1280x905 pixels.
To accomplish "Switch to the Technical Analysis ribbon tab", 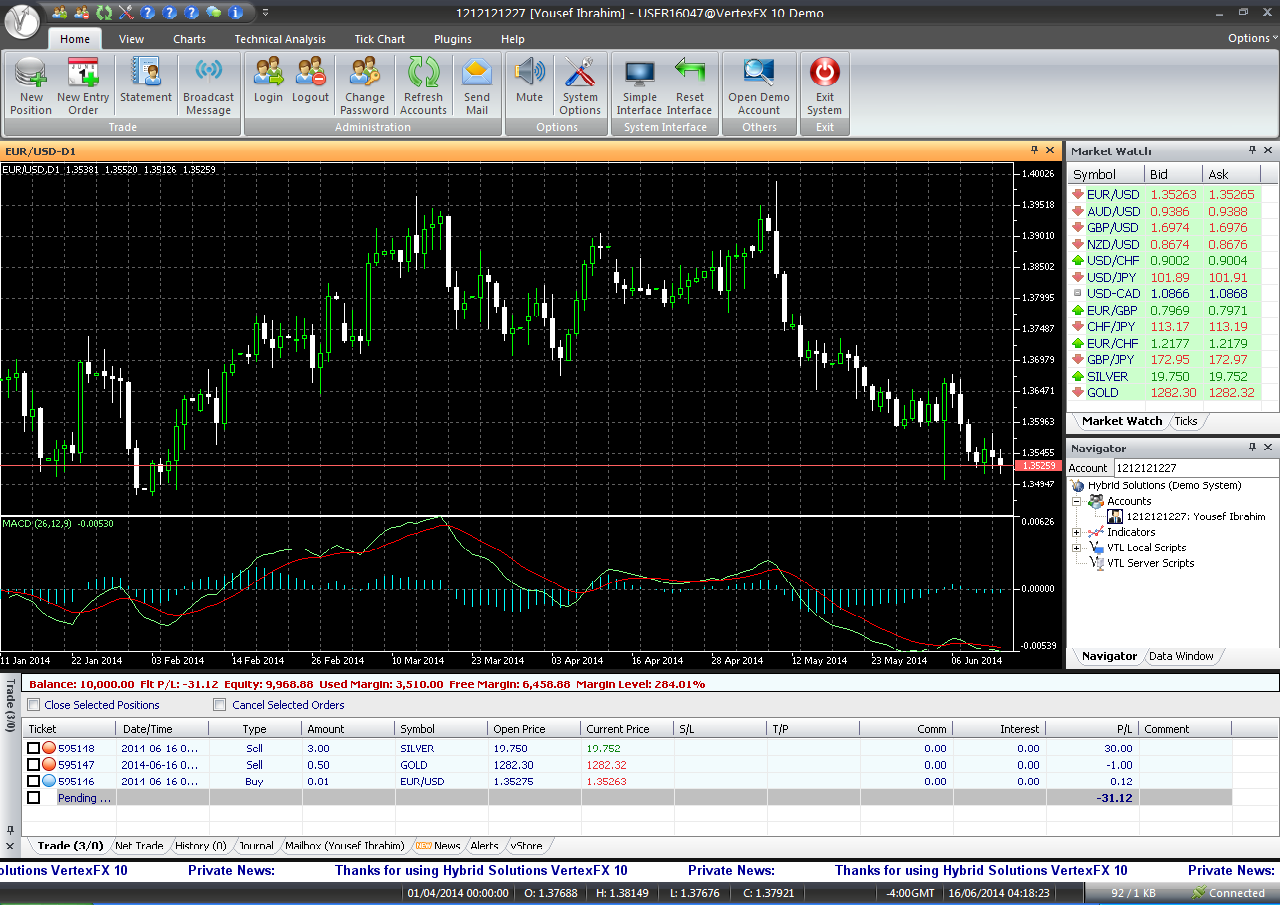I will pos(280,39).
